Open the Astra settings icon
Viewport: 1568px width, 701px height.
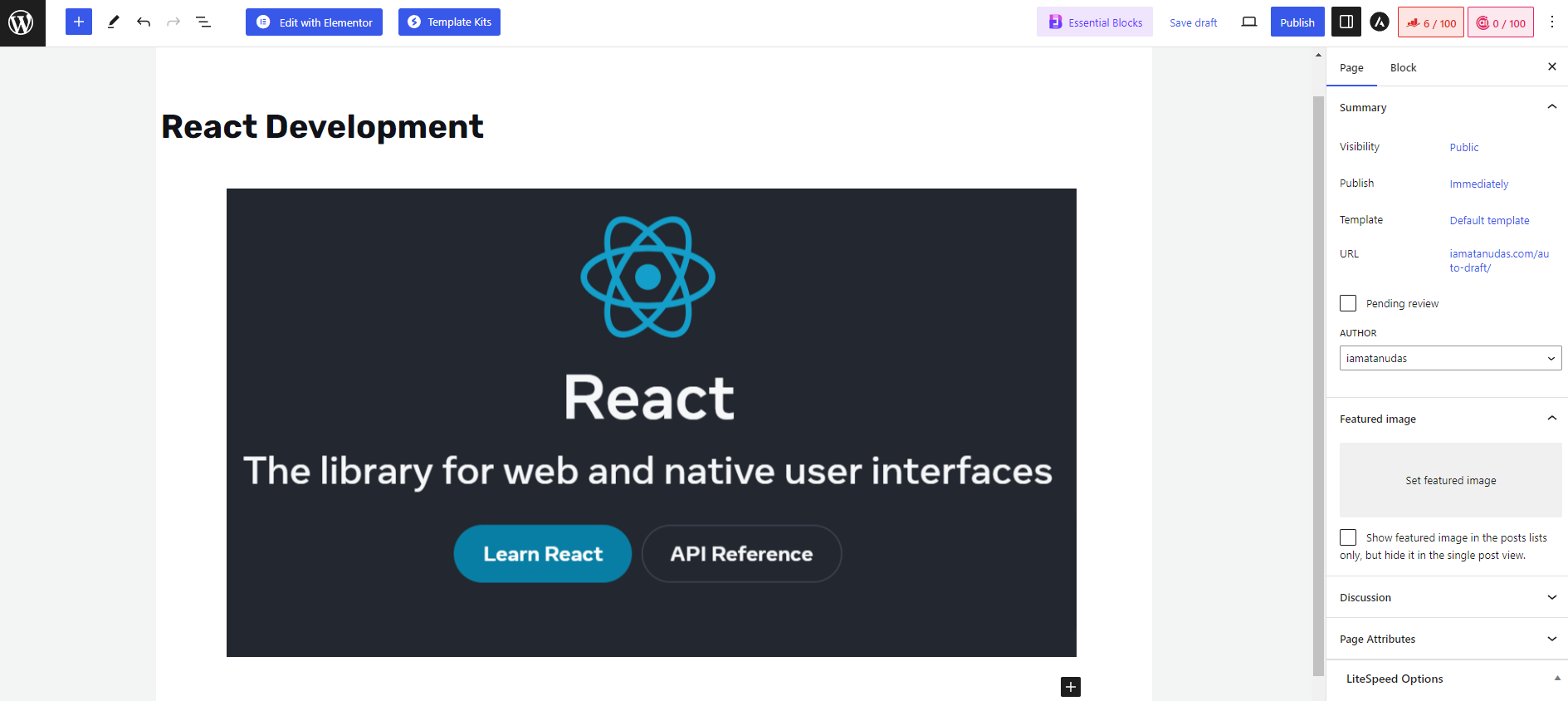[1380, 22]
